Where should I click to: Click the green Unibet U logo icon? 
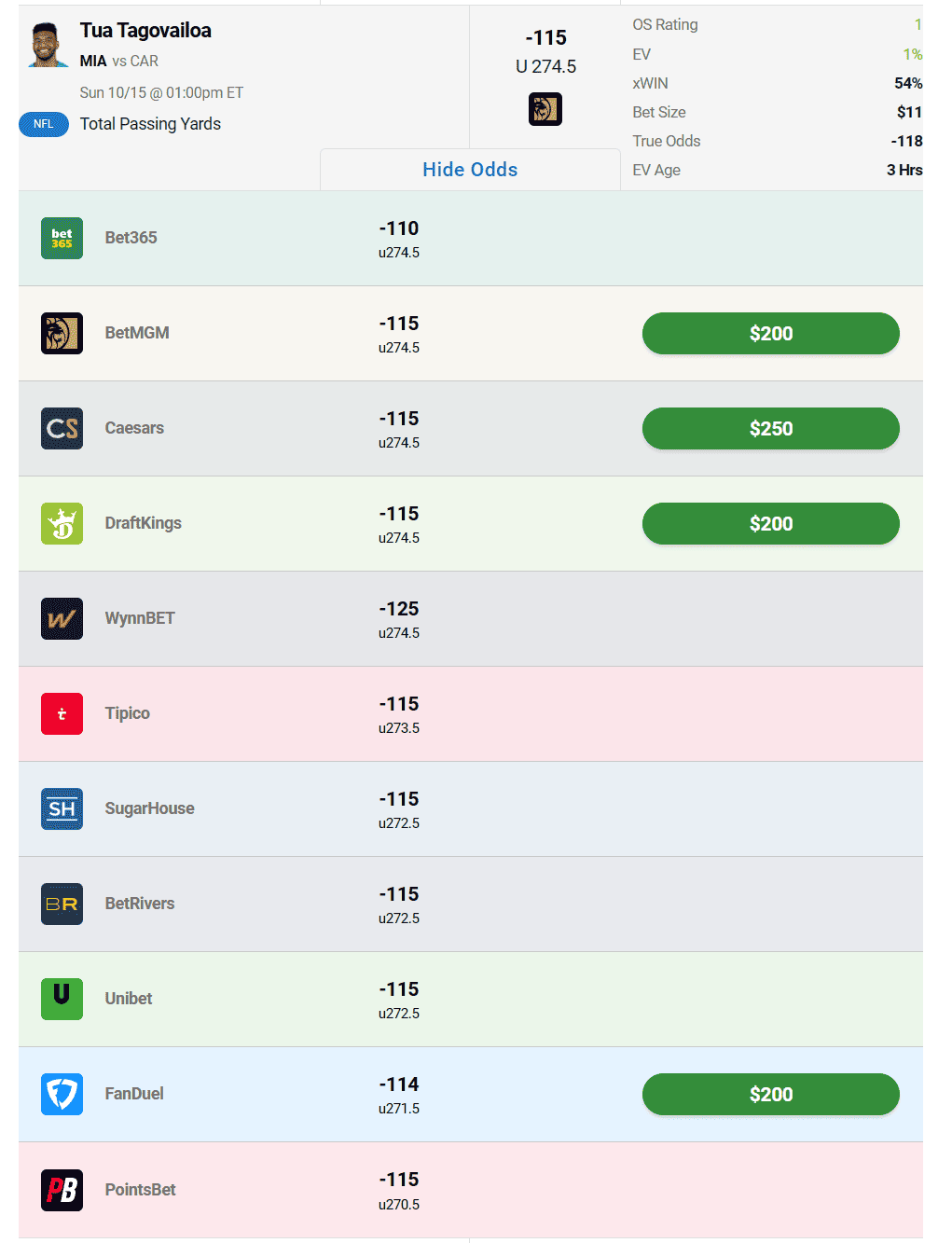coord(62,999)
